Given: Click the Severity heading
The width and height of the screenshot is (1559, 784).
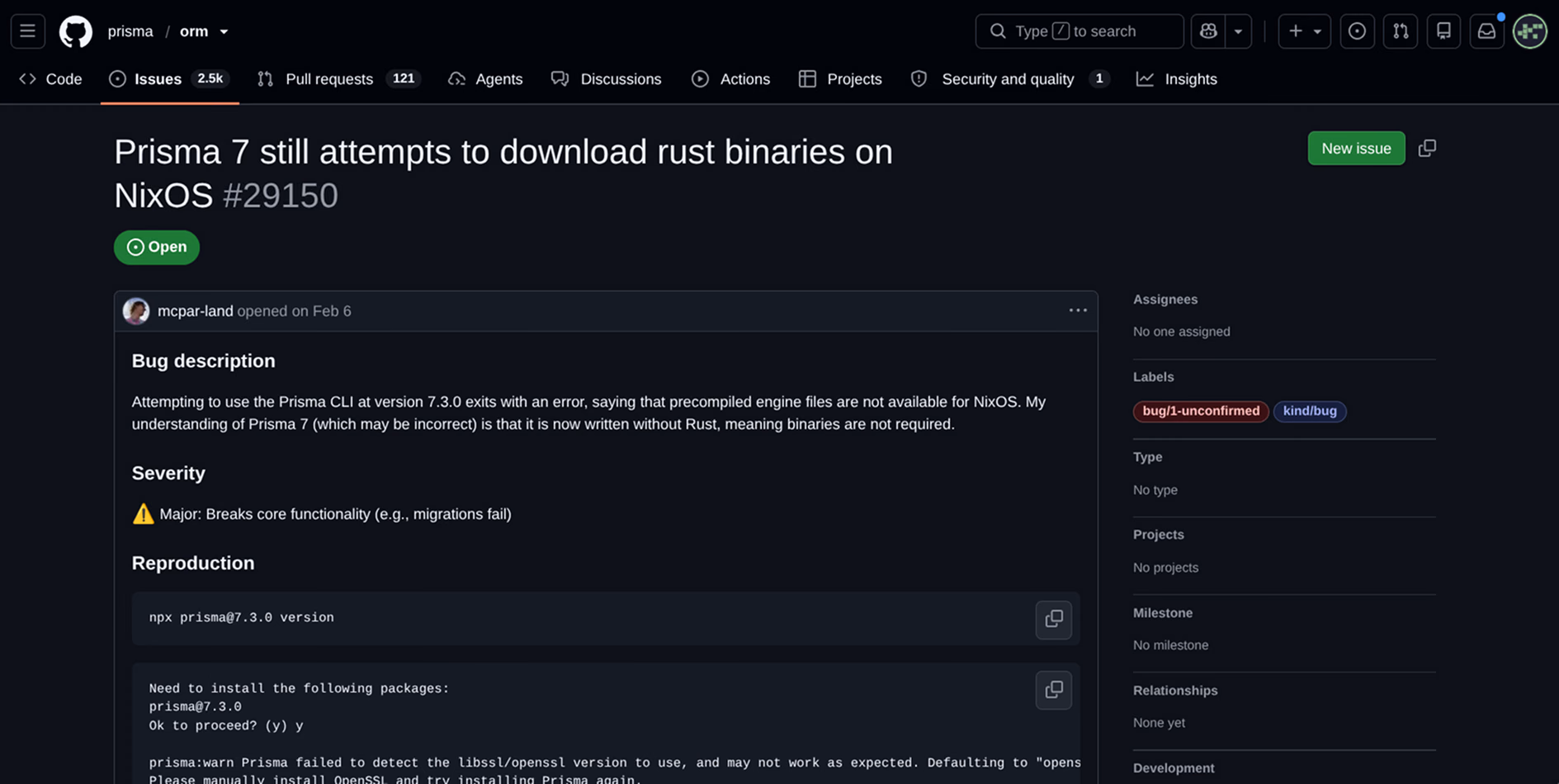Looking at the screenshot, I should pyautogui.click(x=168, y=473).
